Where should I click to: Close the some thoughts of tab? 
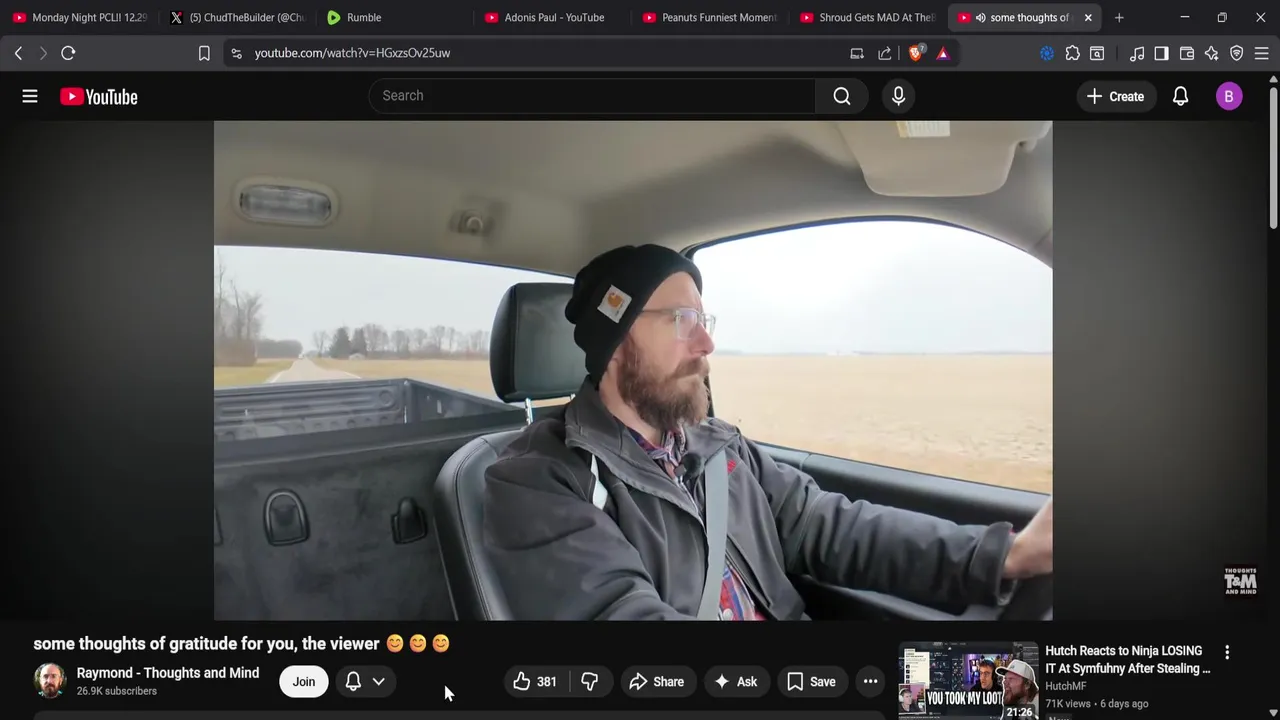coord(1088,17)
